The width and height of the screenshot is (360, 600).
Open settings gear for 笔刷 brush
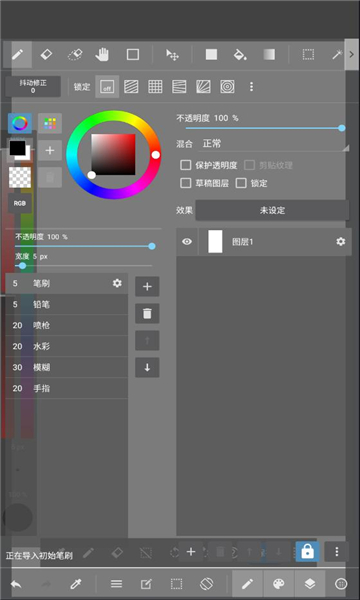tap(117, 283)
